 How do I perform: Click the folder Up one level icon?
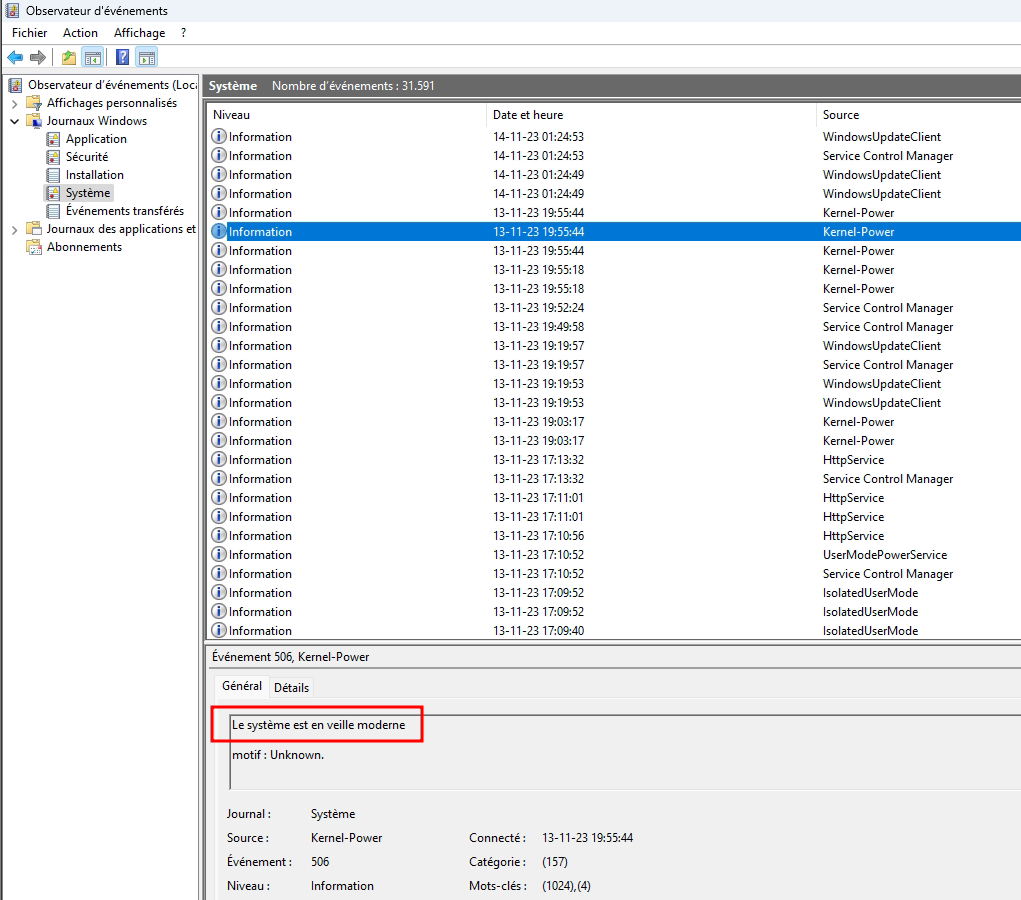pos(68,57)
